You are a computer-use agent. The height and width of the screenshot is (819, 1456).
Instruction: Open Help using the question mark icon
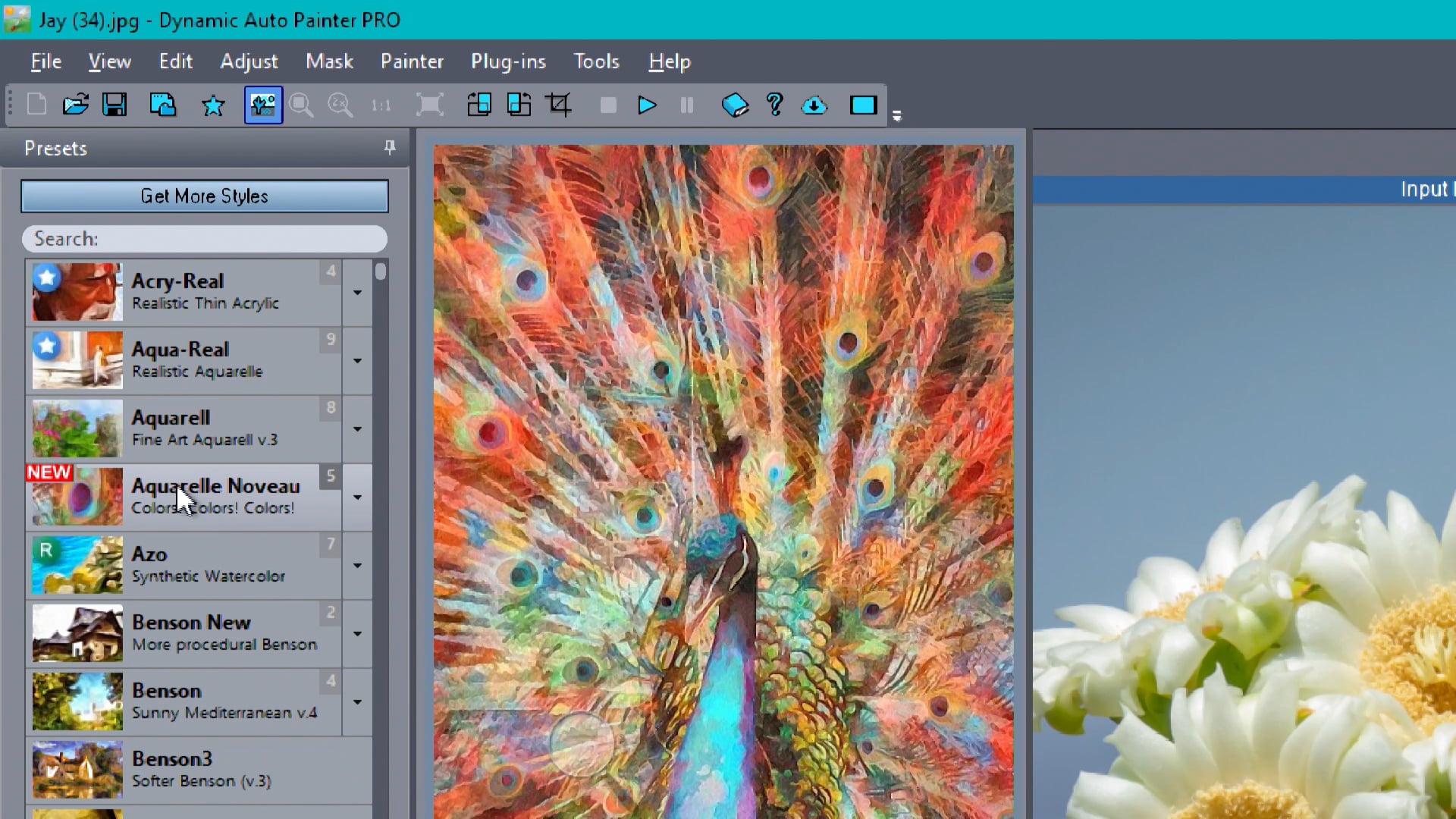coord(773,105)
